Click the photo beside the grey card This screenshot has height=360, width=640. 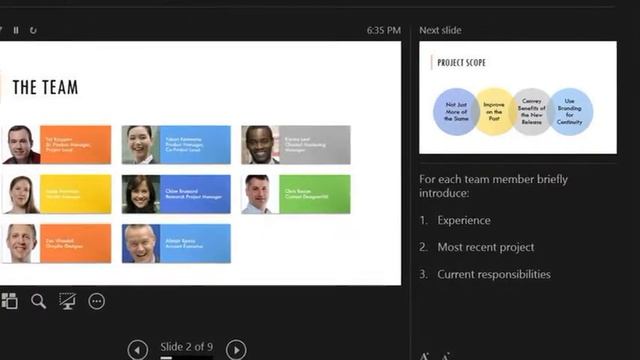coord(260,145)
